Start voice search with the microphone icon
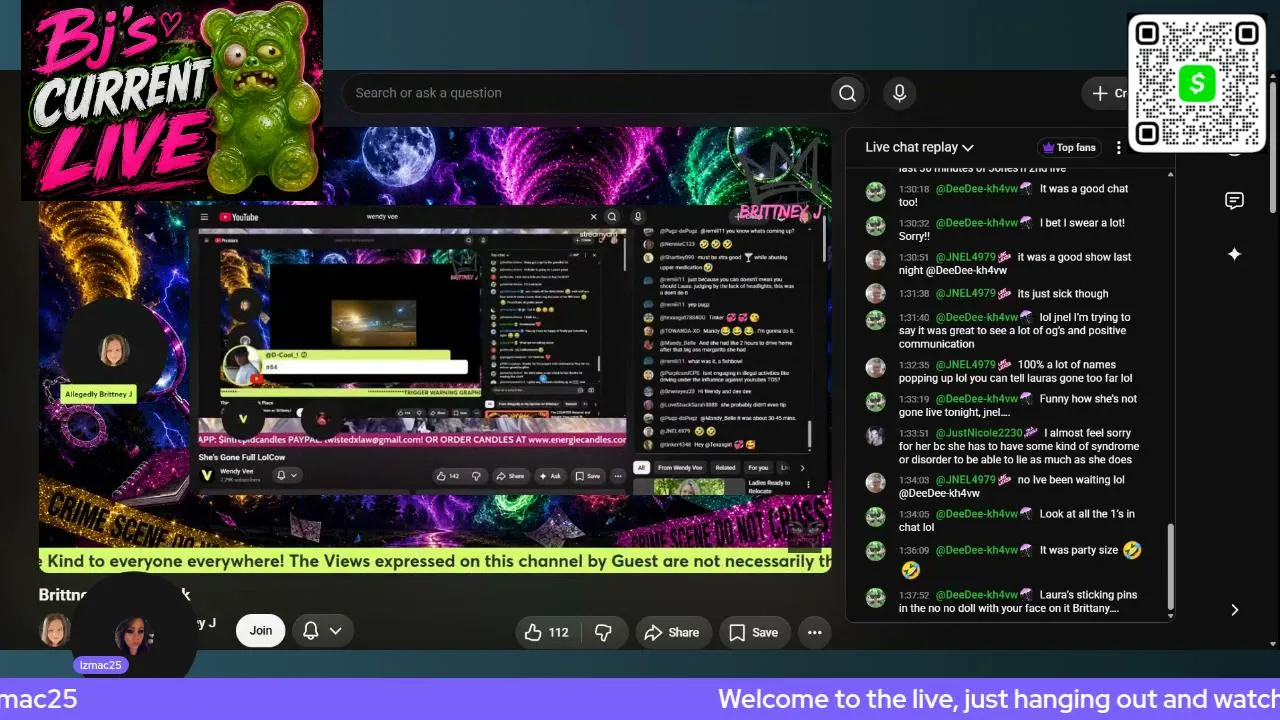Viewport: 1280px width, 720px height. click(x=899, y=93)
